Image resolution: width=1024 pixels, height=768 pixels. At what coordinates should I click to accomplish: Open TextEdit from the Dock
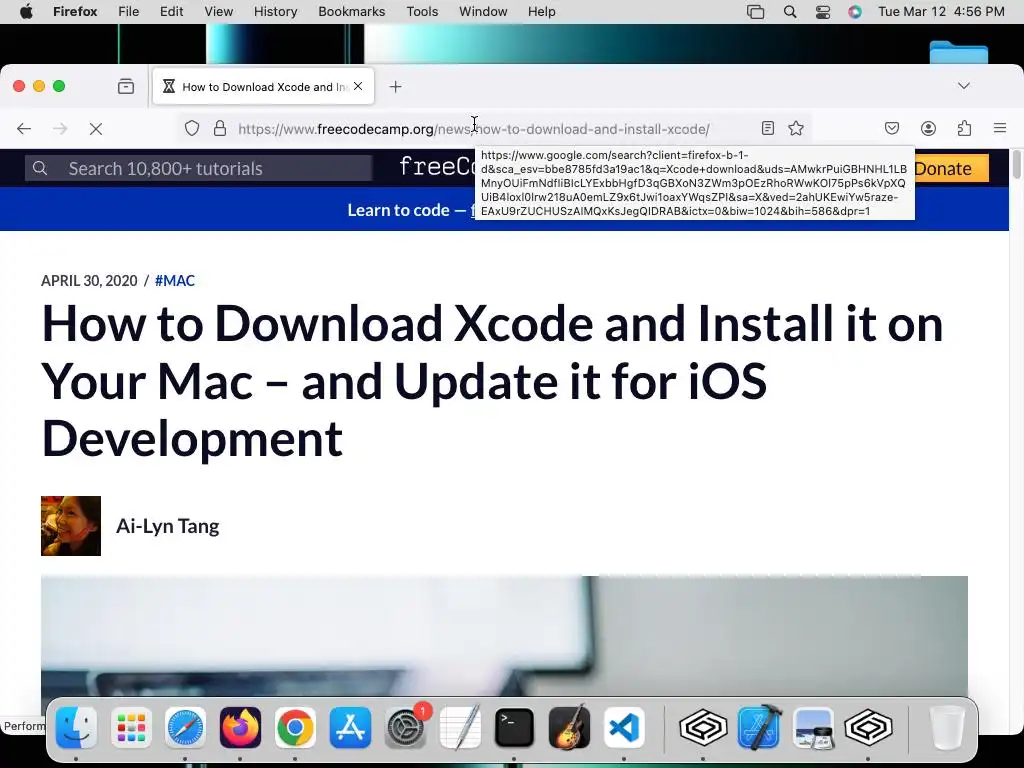coord(460,728)
